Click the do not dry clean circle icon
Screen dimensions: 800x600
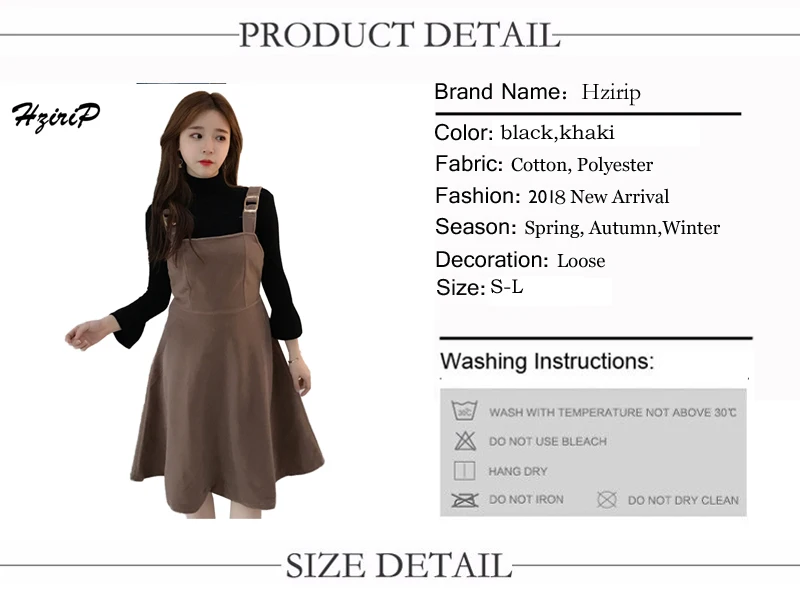click(607, 499)
